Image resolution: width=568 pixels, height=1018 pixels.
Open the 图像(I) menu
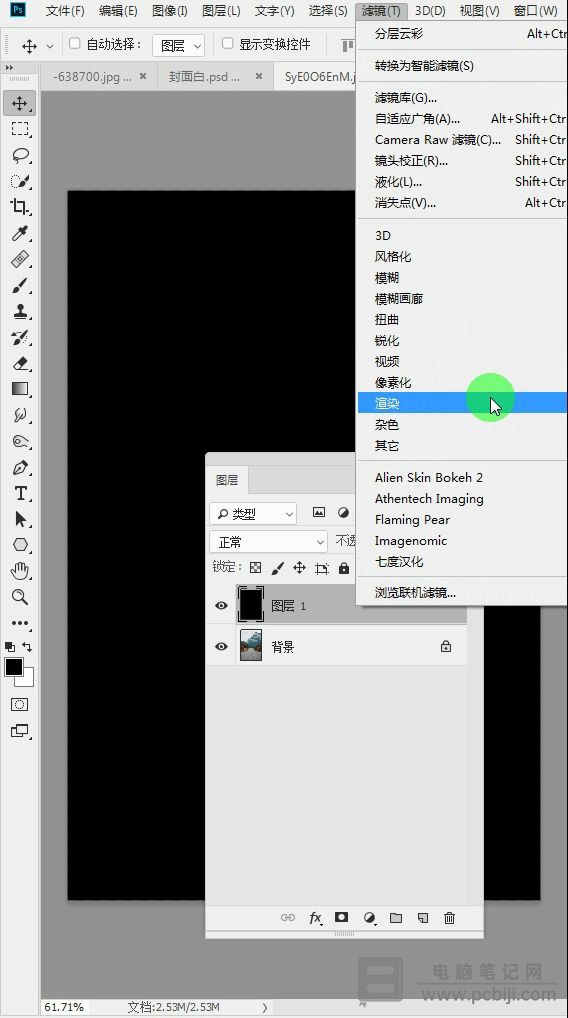click(169, 11)
